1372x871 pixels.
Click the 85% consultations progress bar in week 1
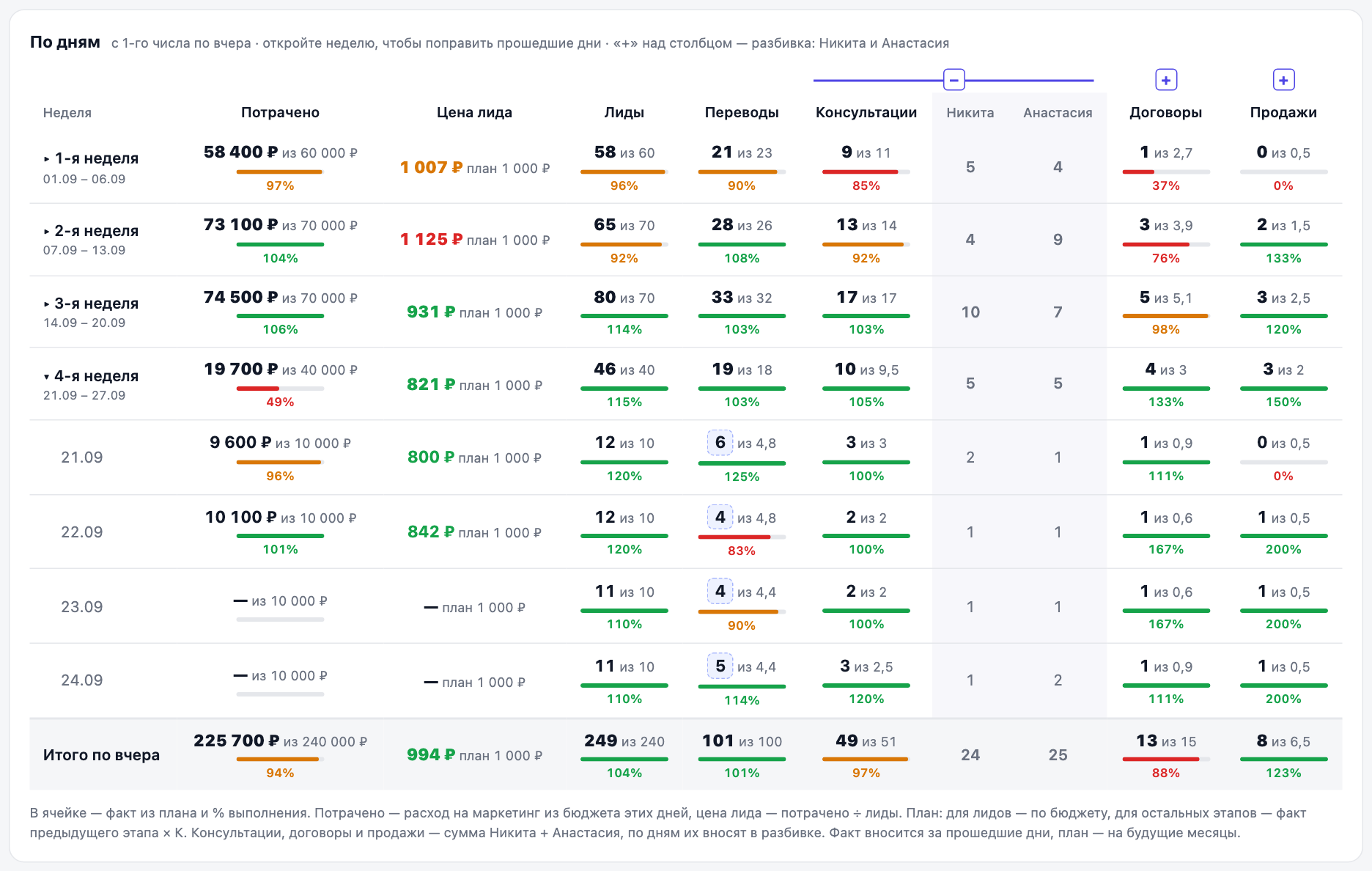[x=866, y=172]
